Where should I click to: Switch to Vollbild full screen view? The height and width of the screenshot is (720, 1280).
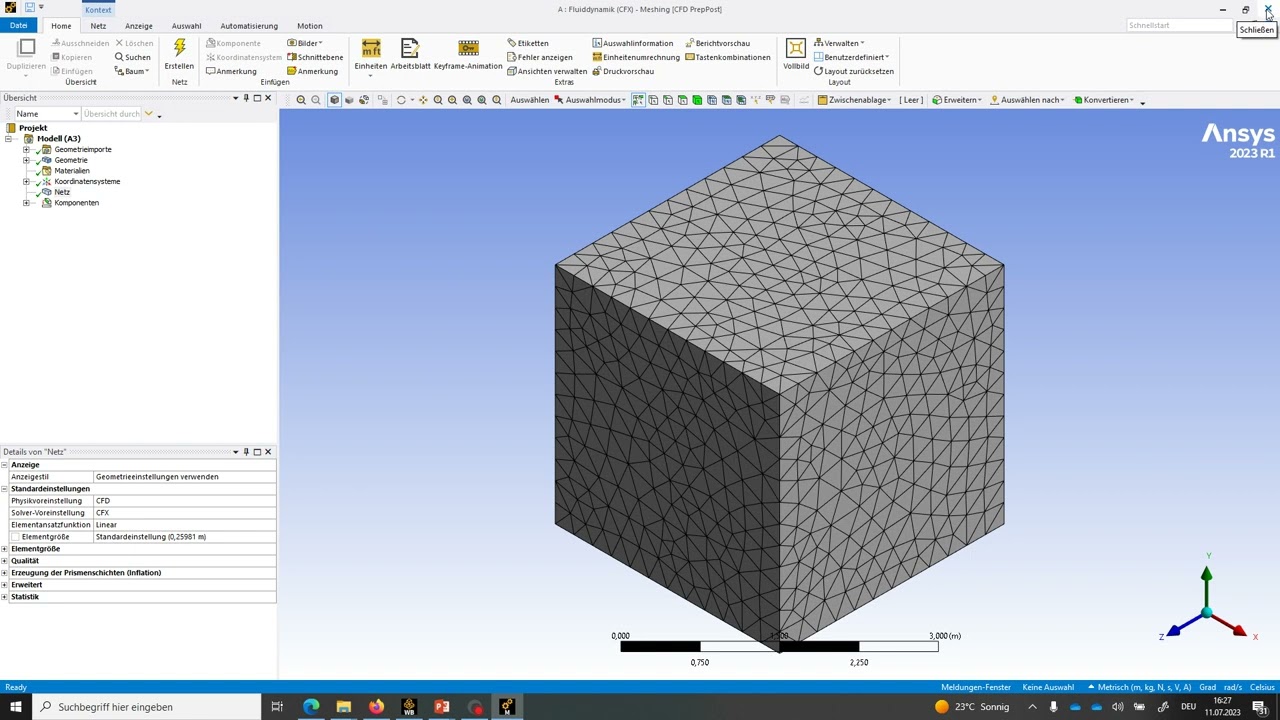tap(796, 54)
